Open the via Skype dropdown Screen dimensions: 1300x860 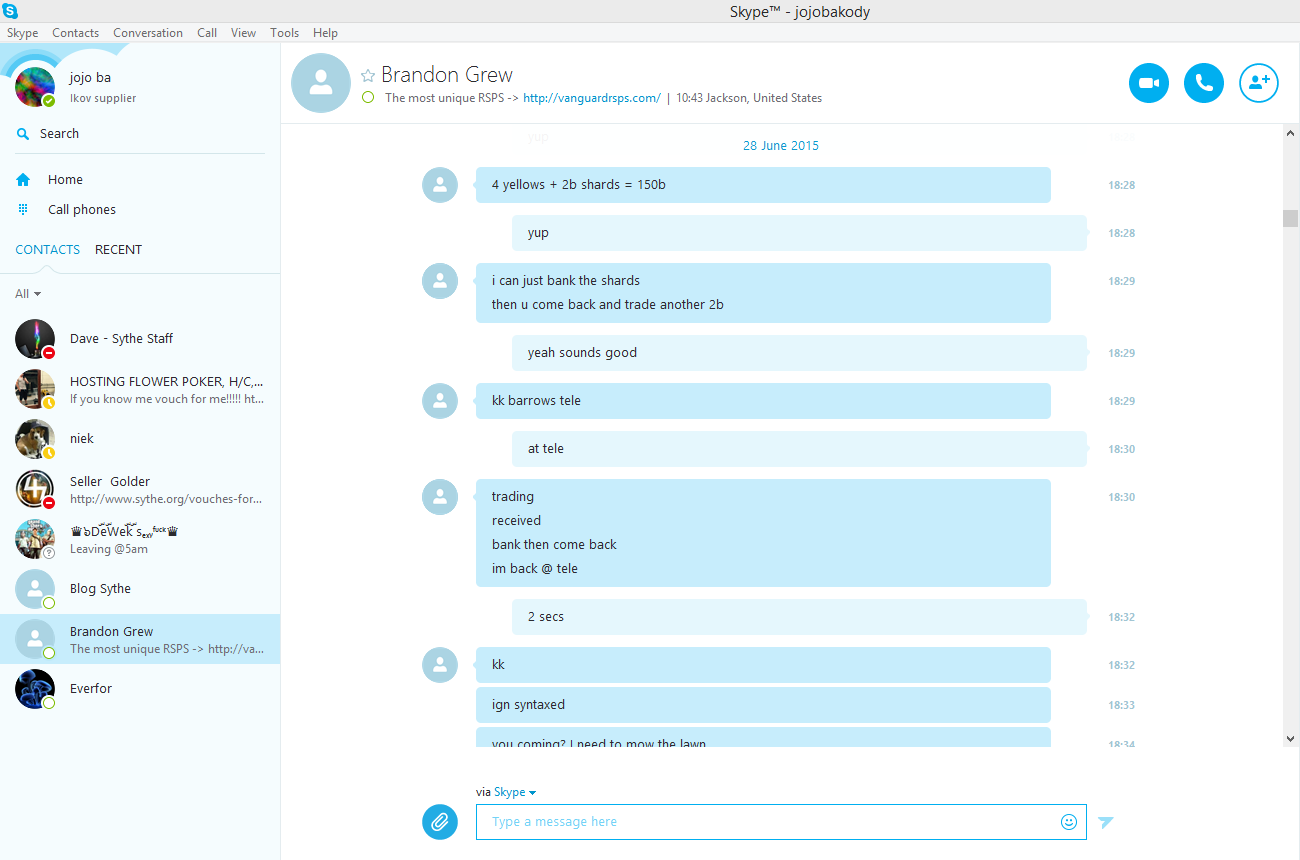(x=515, y=792)
